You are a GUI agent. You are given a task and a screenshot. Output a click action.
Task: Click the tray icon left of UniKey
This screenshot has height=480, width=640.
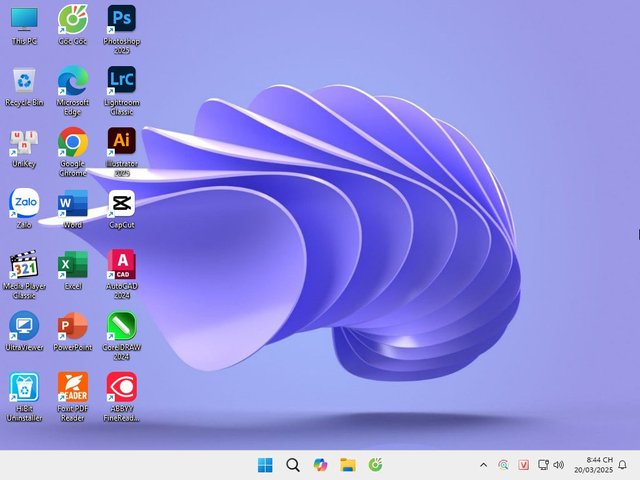click(504, 465)
